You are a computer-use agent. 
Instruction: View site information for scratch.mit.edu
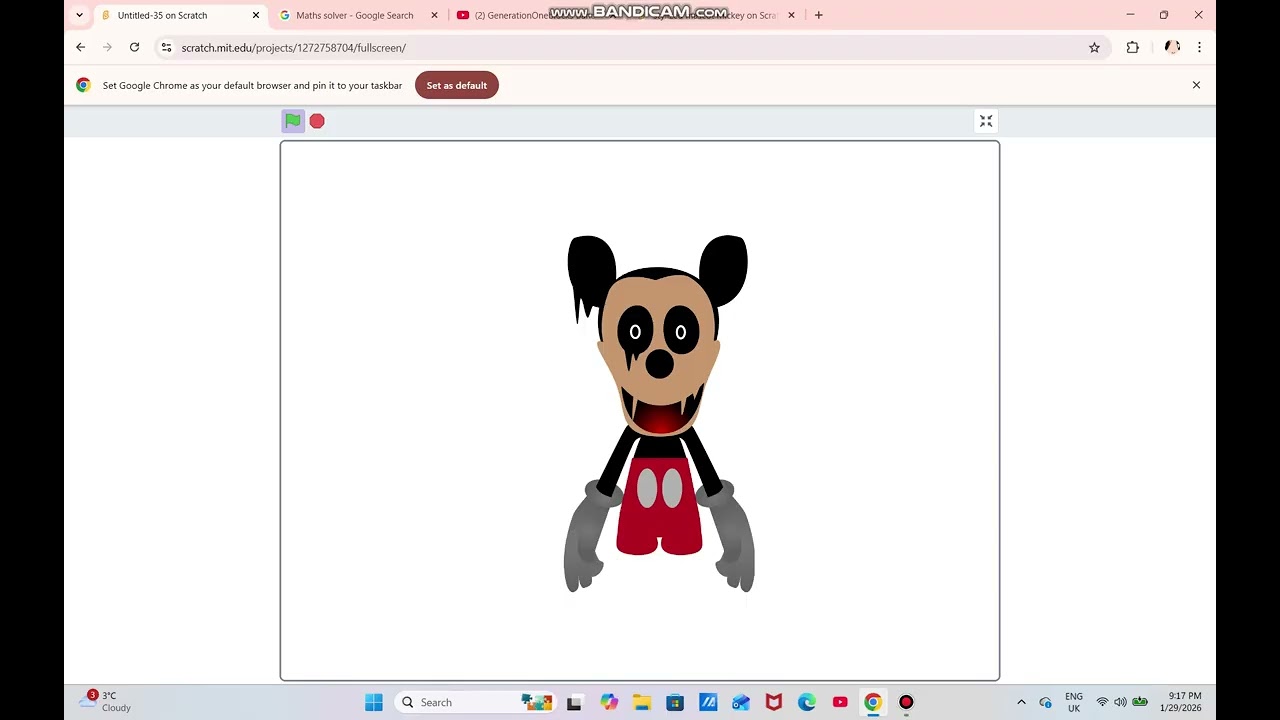click(x=166, y=47)
